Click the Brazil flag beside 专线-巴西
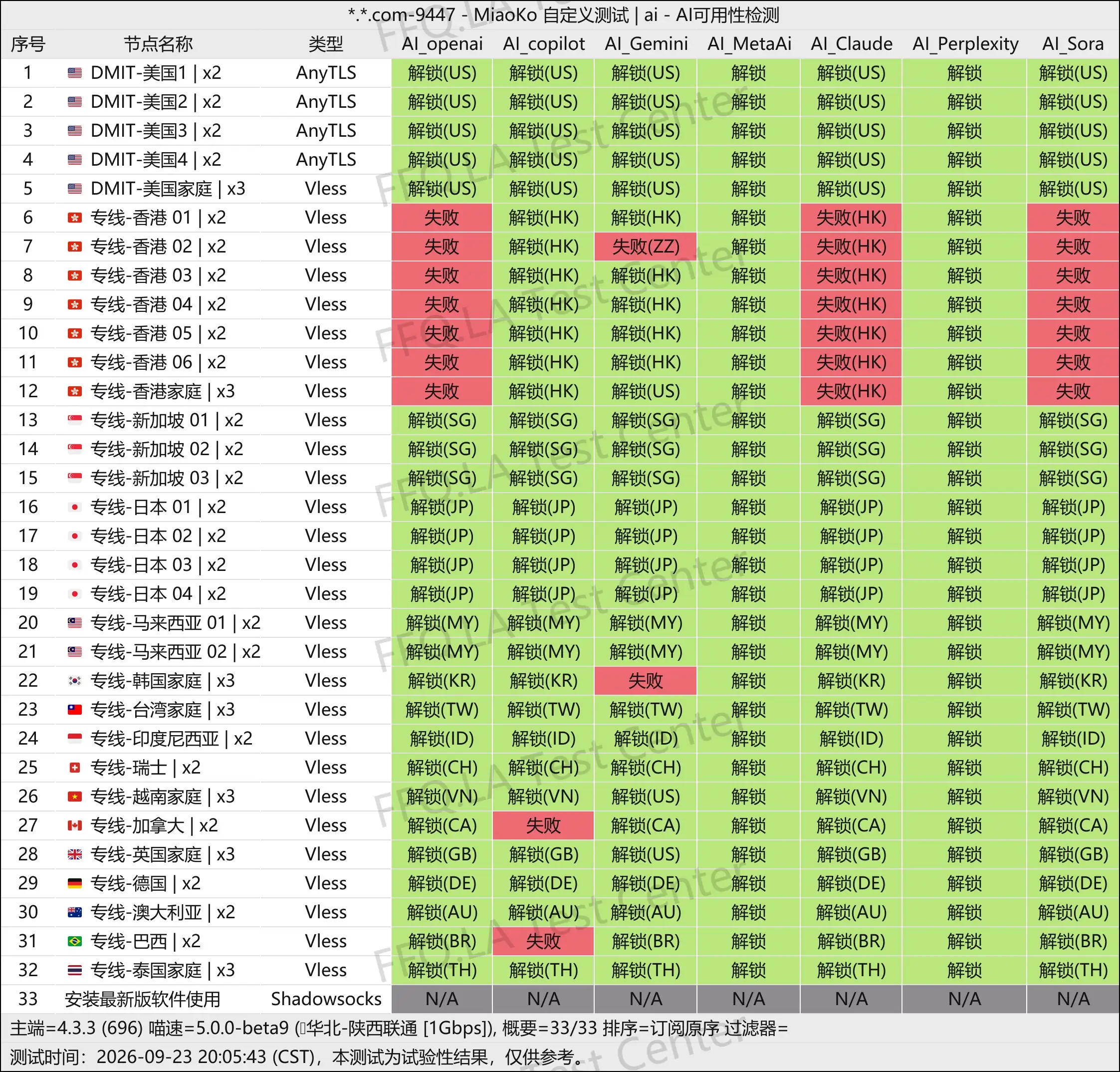 pos(74,941)
